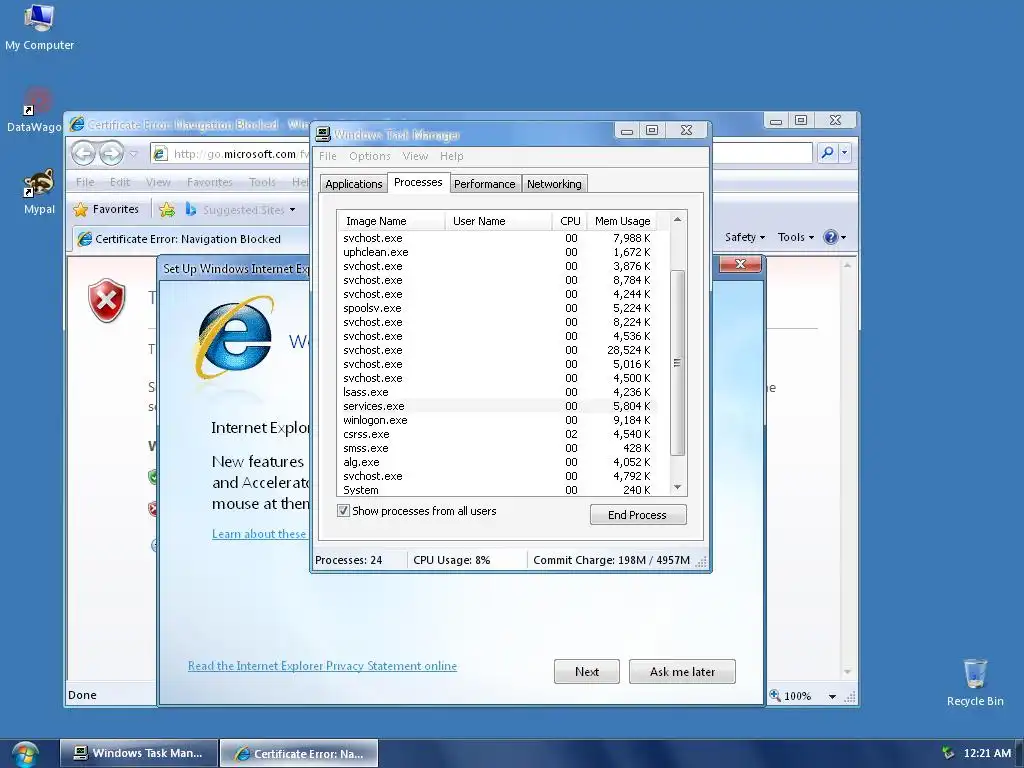Screen dimensions: 1024x768
Task: Switch to the Performance tab
Action: (485, 184)
